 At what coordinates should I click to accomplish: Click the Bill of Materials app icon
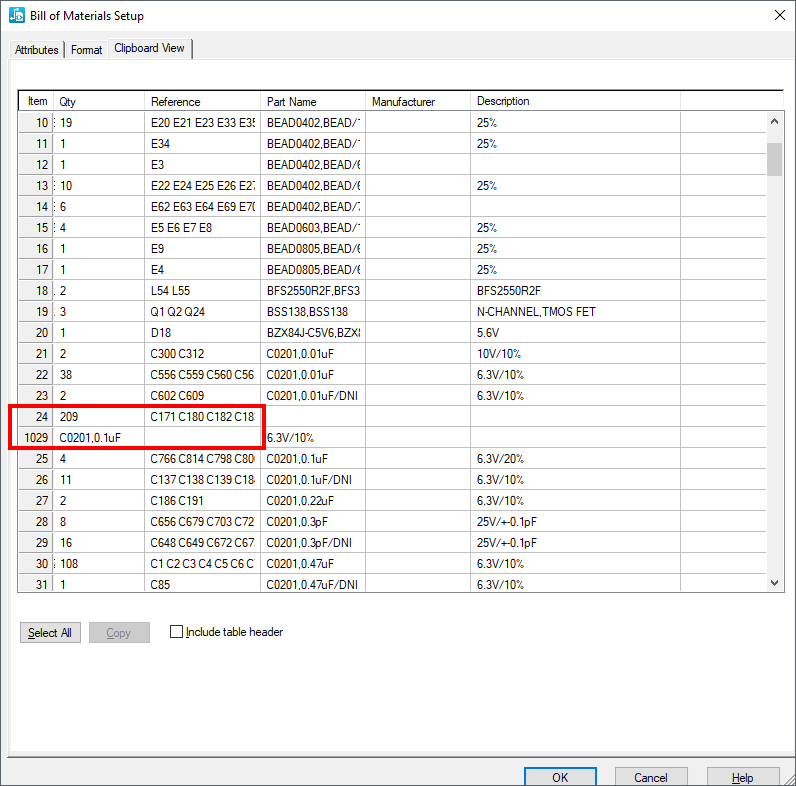point(17,15)
